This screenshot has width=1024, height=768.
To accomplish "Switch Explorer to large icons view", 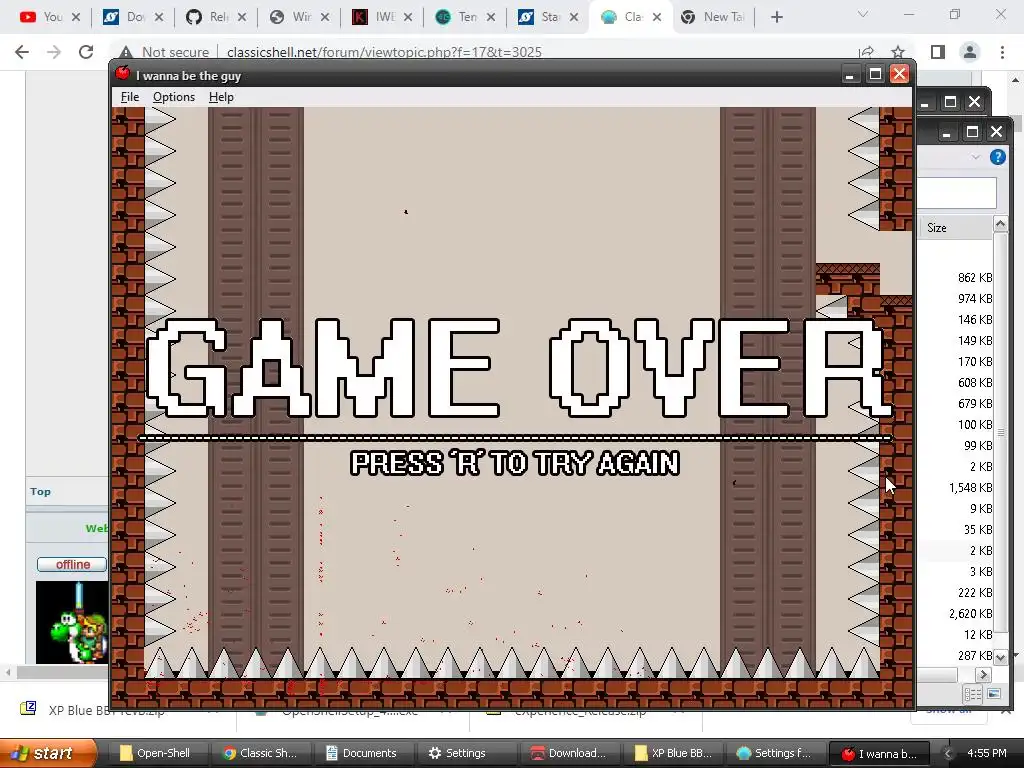I will tap(994, 694).
